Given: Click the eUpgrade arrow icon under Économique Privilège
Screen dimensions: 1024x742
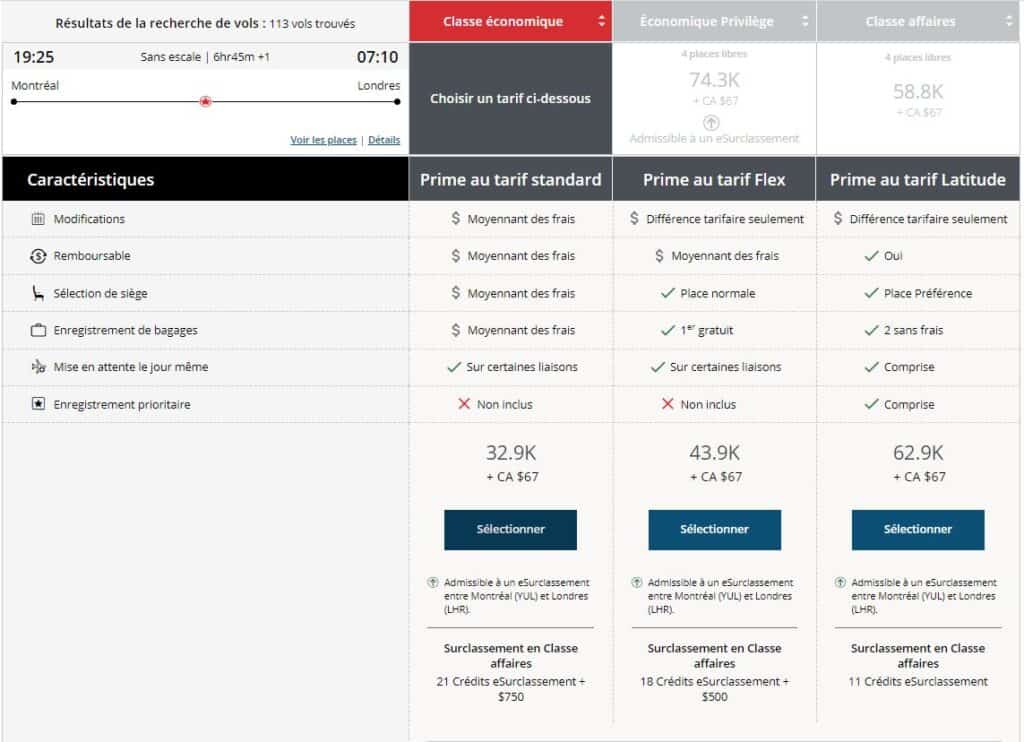Looking at the screenshot, I should (712, 122).
